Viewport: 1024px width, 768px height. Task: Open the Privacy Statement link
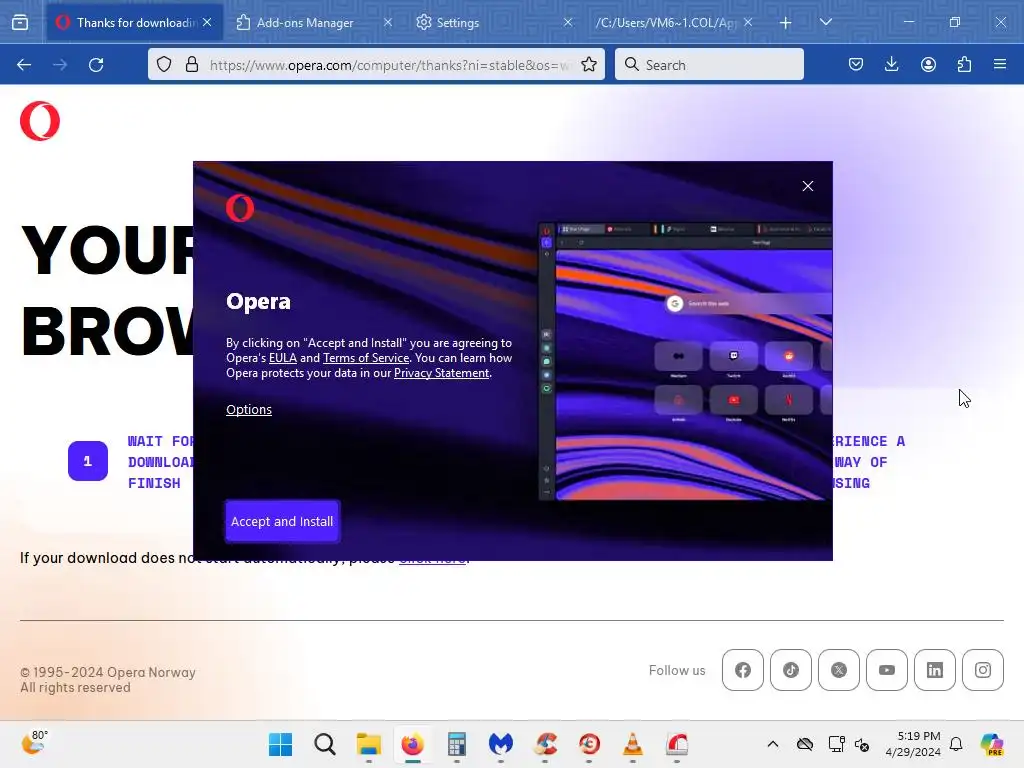point(441,373)
